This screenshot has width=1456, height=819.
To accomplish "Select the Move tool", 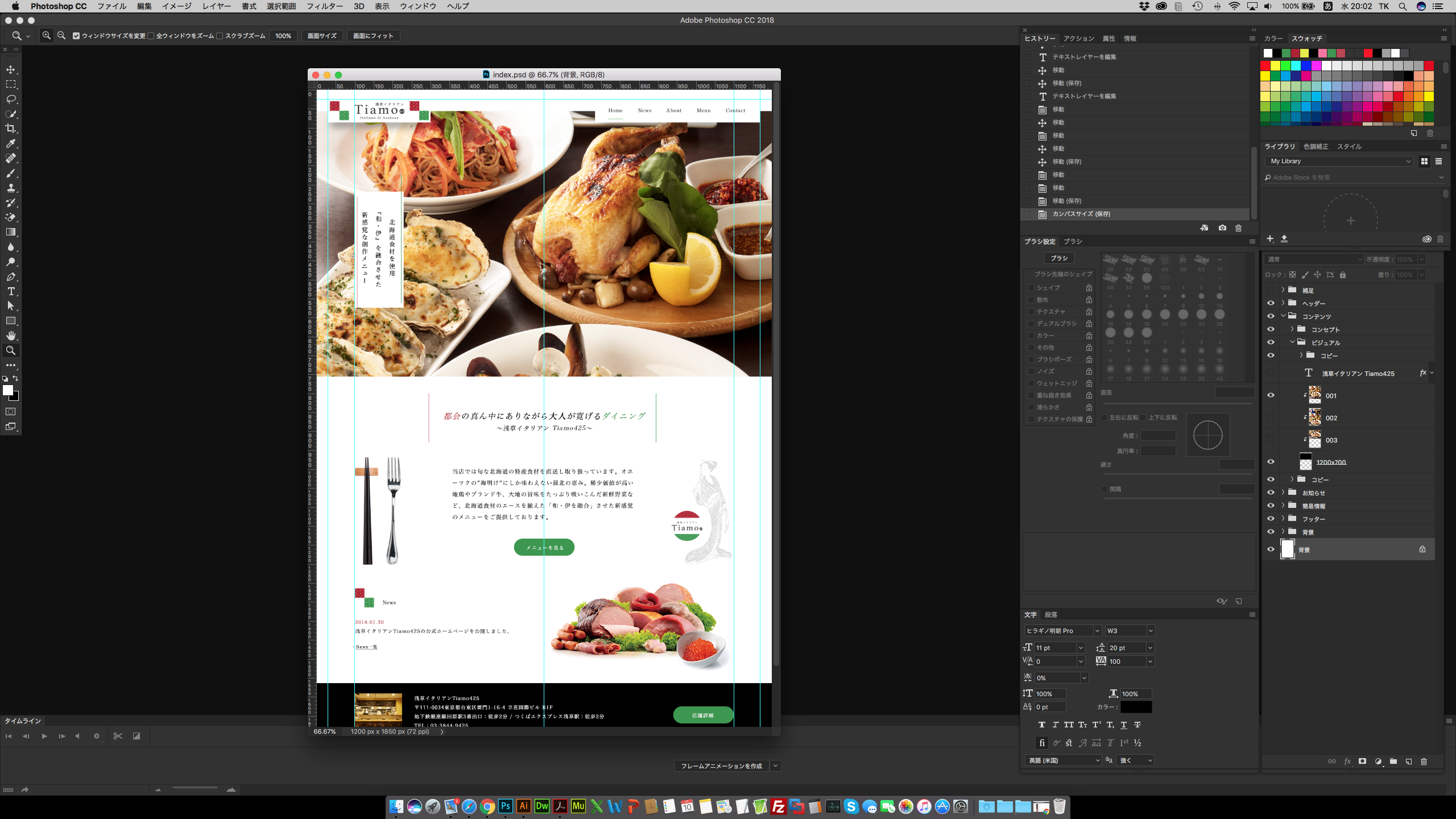I will tap(11, 69).
